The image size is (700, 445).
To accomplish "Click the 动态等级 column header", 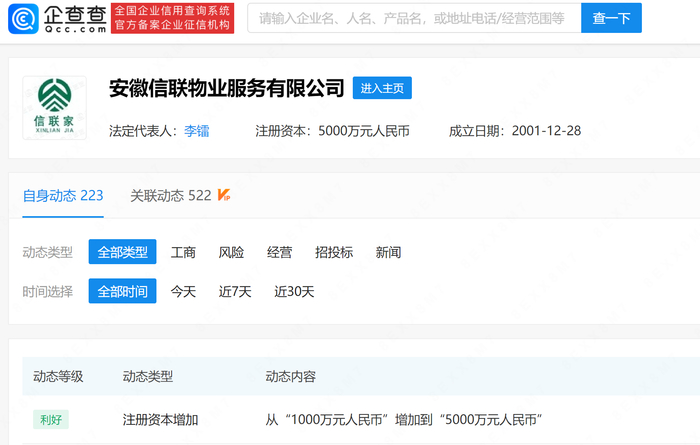I will [58, 376].
